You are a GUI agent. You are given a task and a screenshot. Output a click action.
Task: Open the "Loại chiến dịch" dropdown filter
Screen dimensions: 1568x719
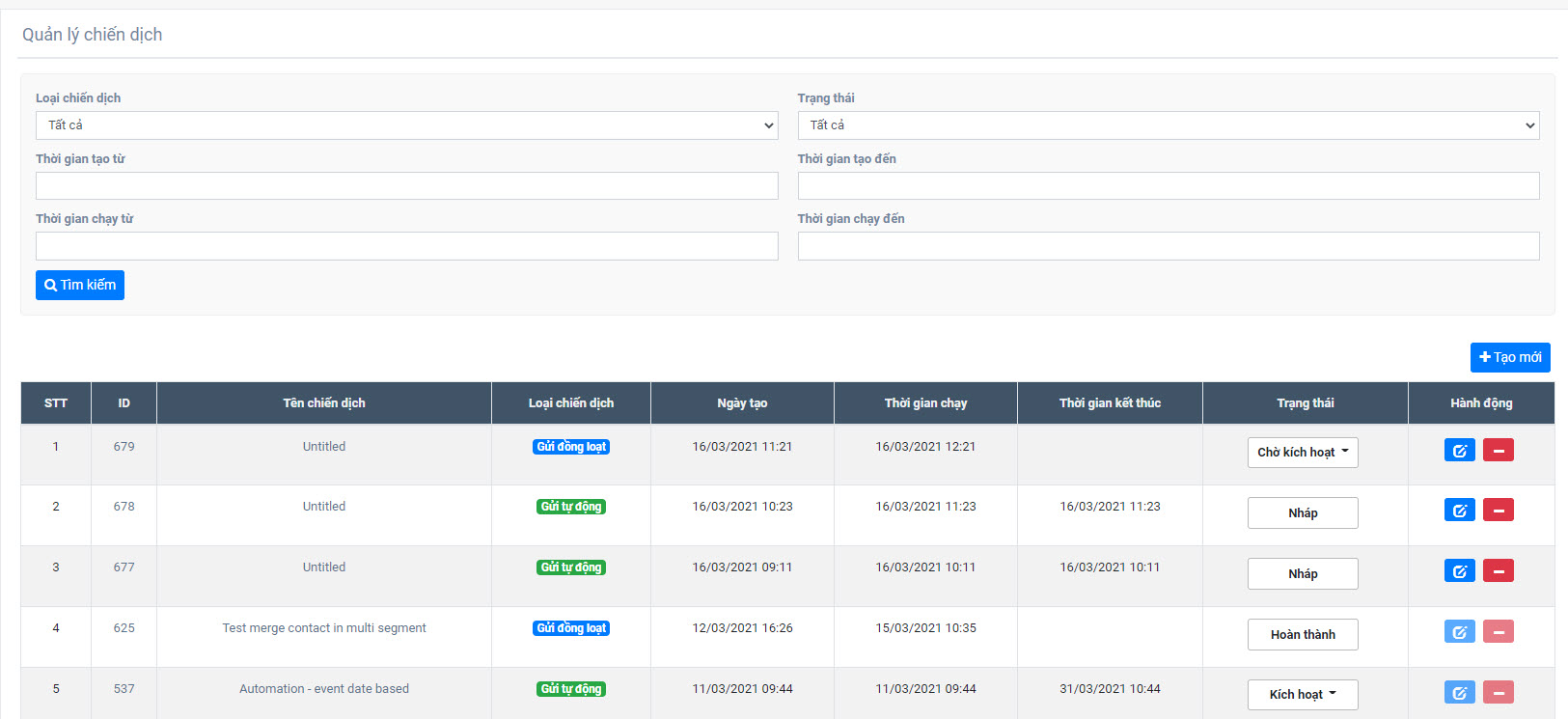[x=406, y=125]
